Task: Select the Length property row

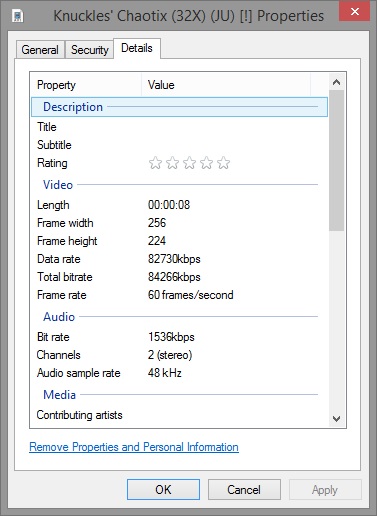Action: [x=179, y=205]
